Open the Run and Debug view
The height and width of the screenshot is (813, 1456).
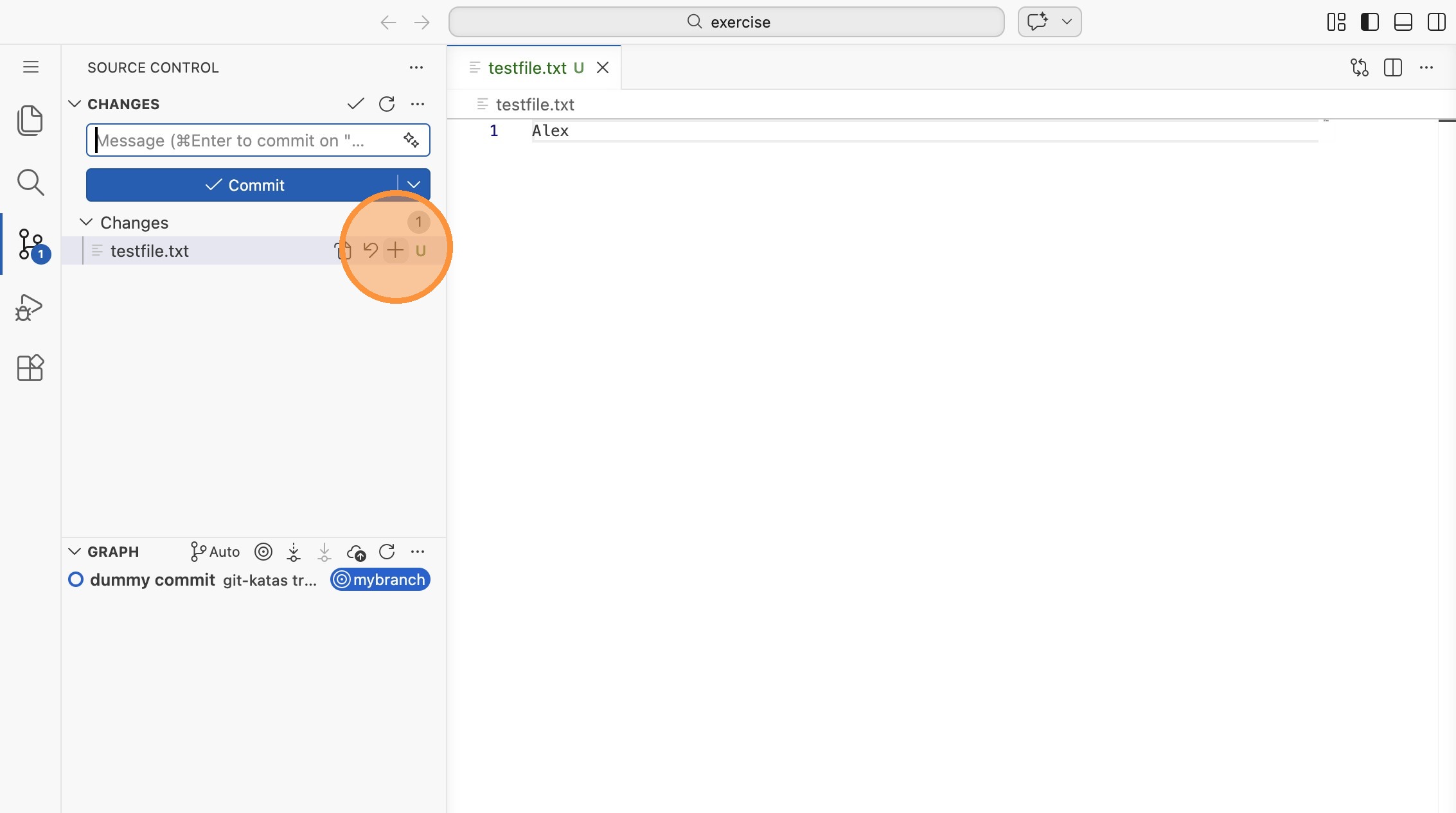(x=30, y=308)
